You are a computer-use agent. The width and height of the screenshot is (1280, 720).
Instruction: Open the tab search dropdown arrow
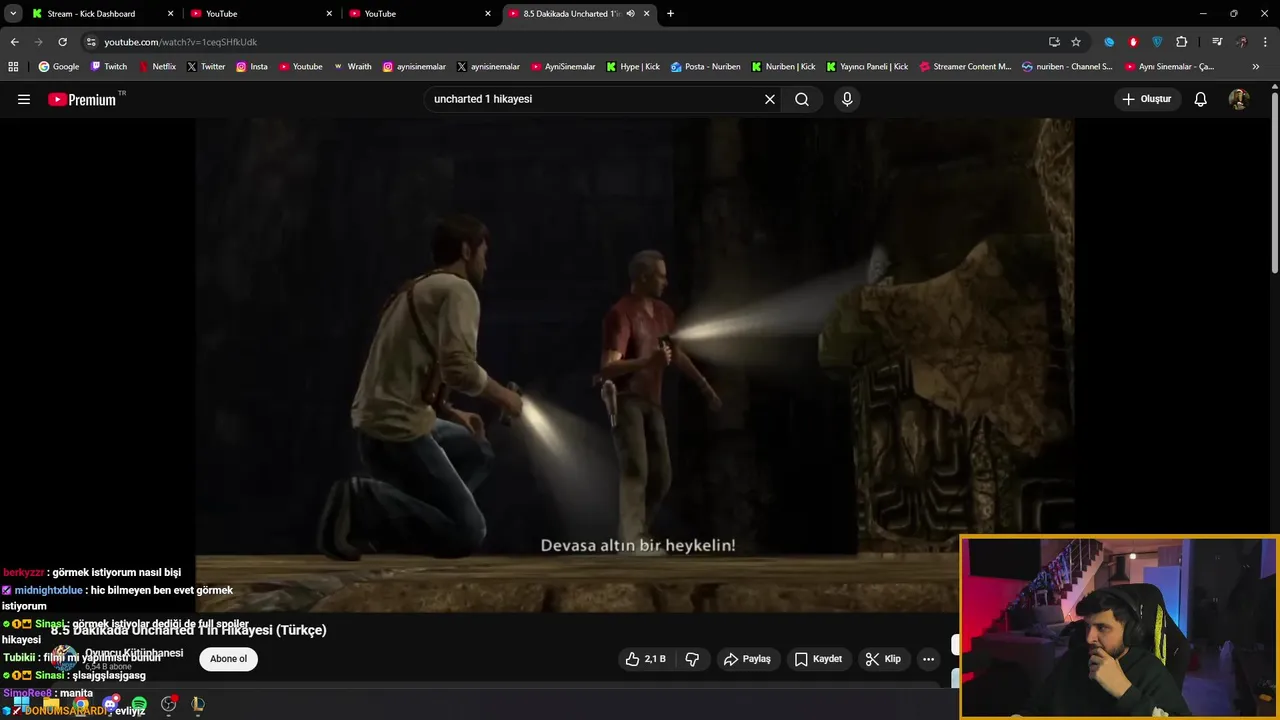[x=13, y=14]
